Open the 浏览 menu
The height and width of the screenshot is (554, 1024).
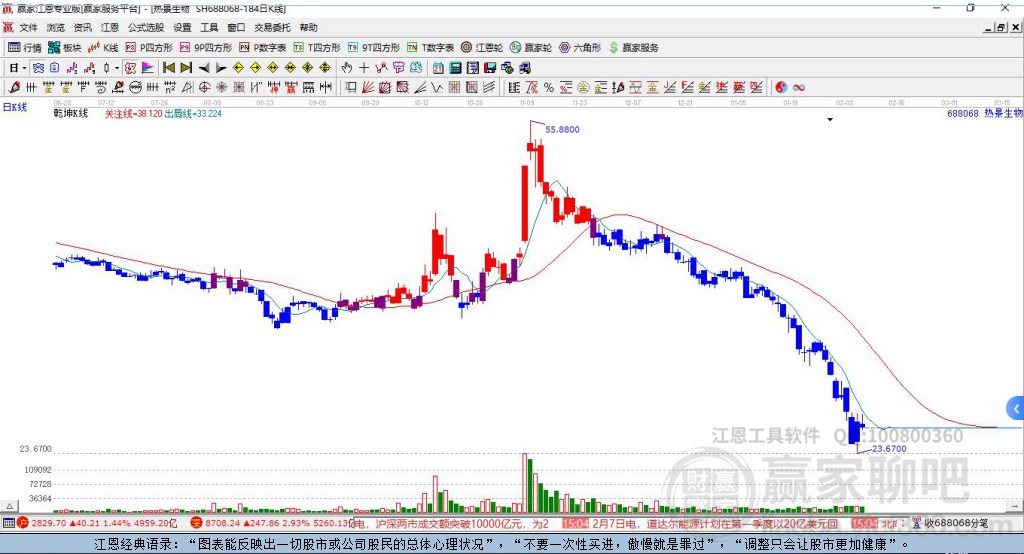pos(56,27)
